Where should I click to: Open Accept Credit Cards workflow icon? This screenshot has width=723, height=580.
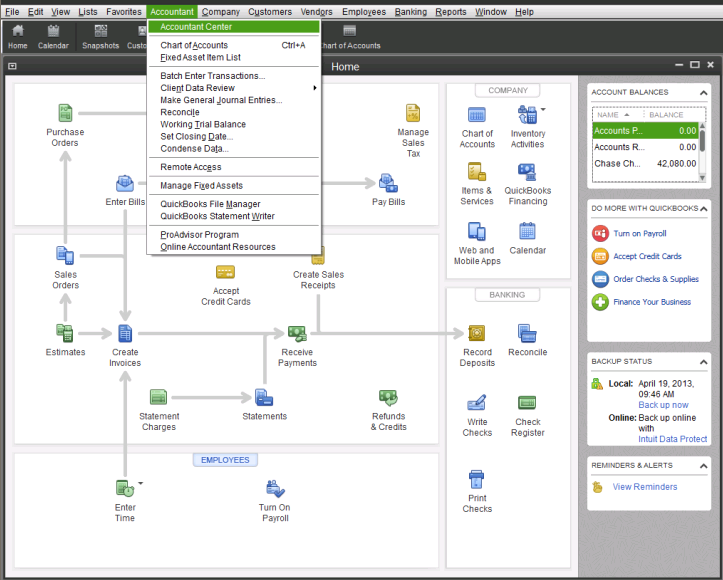[x=225, y=272]
